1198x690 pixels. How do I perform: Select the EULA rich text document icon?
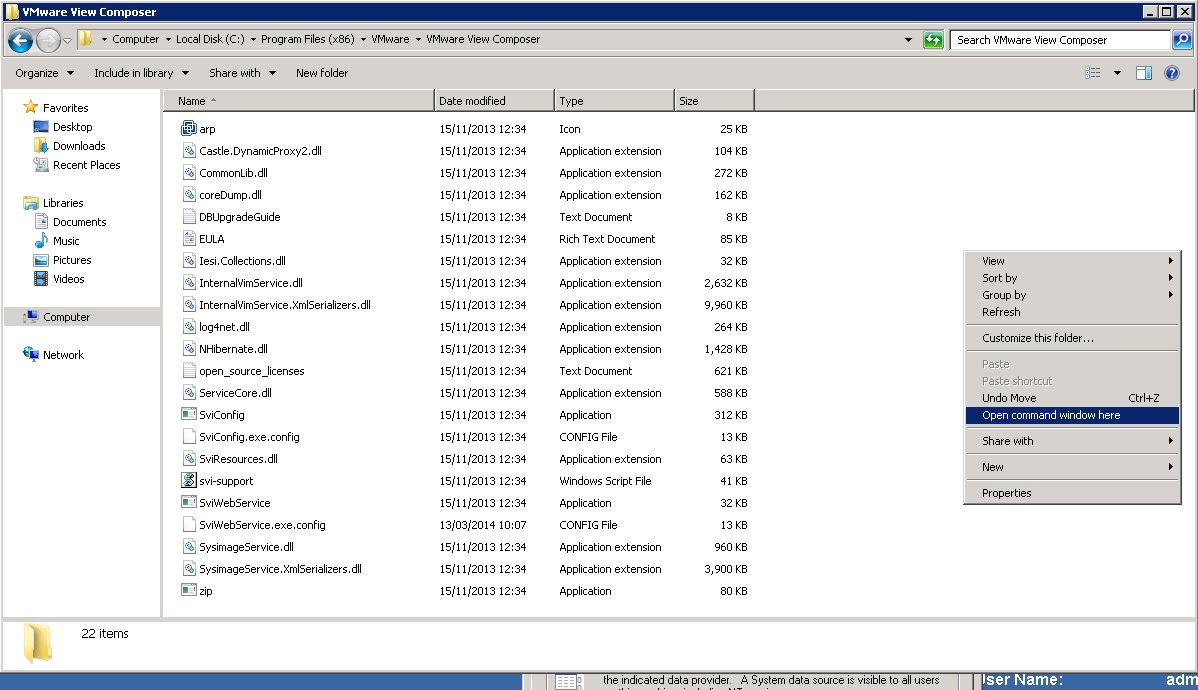[x=189, y=238]
